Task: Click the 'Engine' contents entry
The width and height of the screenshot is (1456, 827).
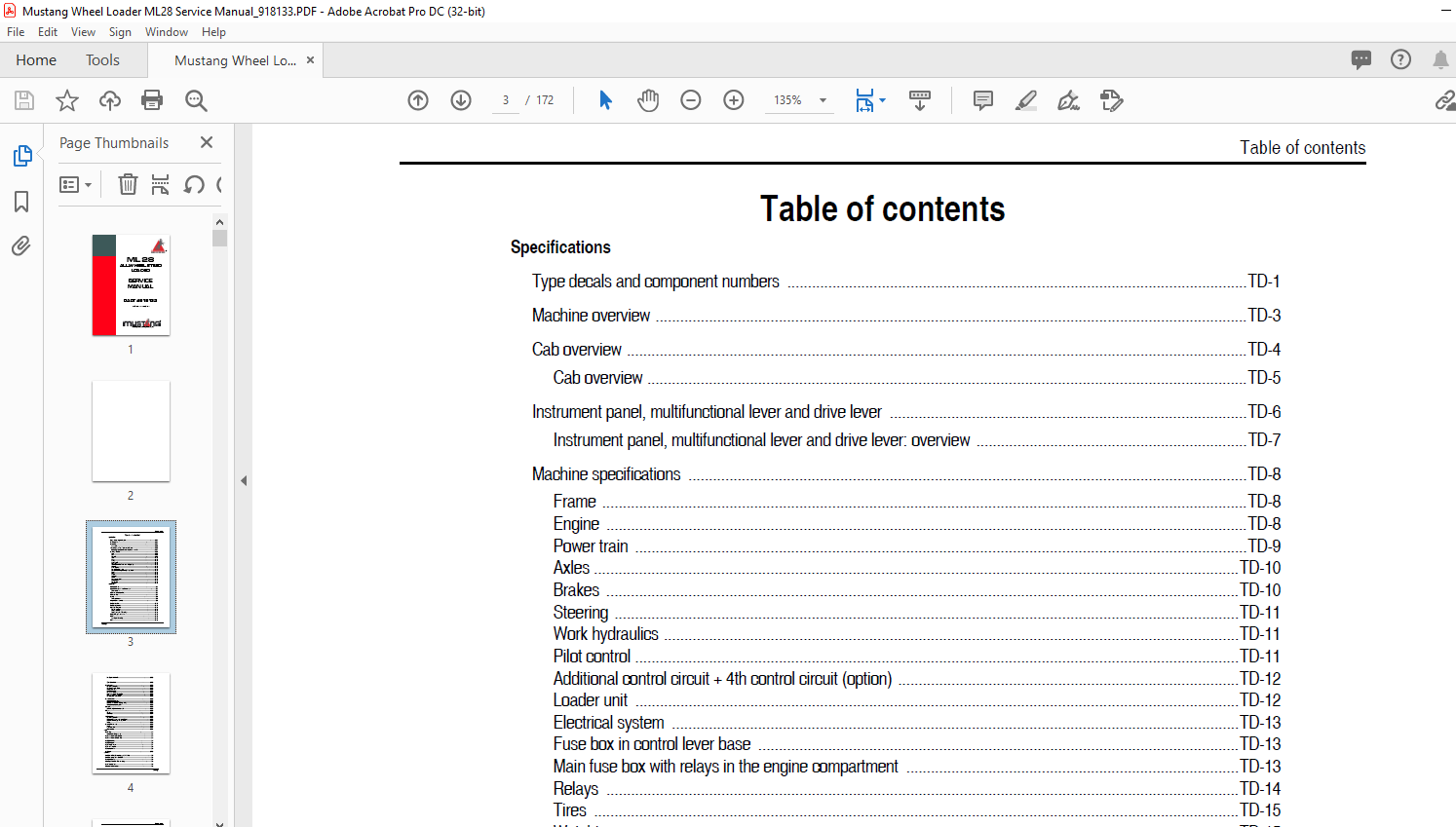Action: point(576,524)
